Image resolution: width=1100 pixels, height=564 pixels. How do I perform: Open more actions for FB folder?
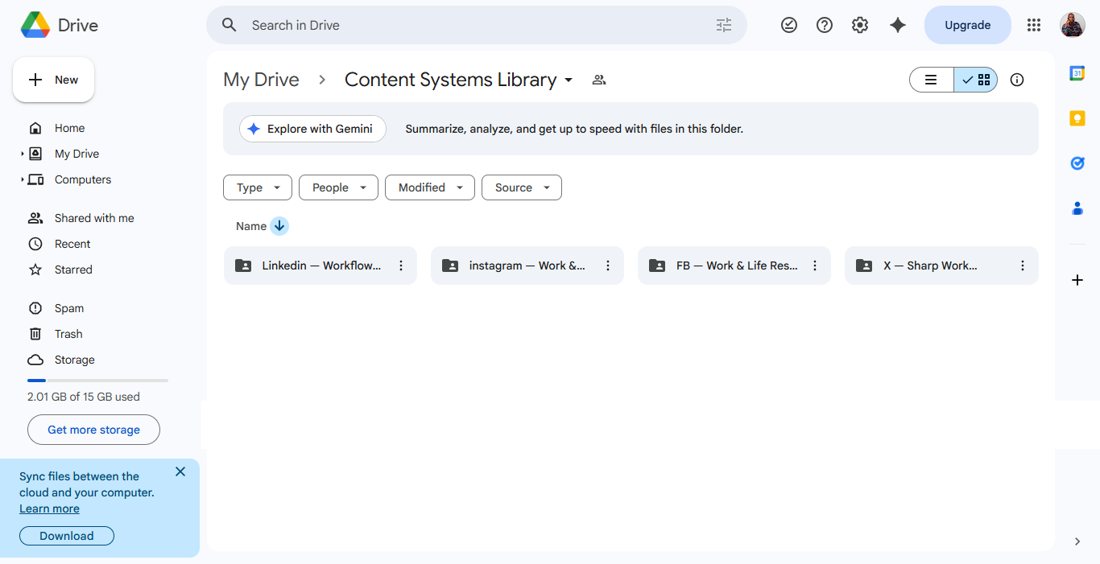click(x=814, y=266)
